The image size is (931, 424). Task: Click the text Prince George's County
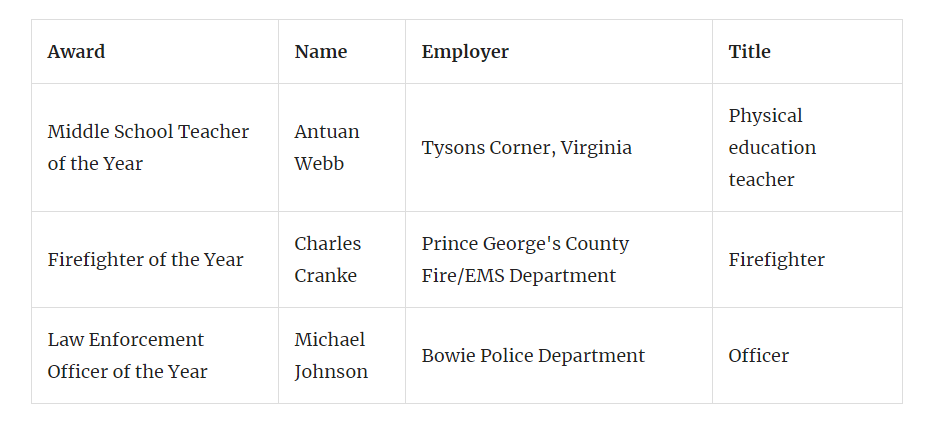525,244
